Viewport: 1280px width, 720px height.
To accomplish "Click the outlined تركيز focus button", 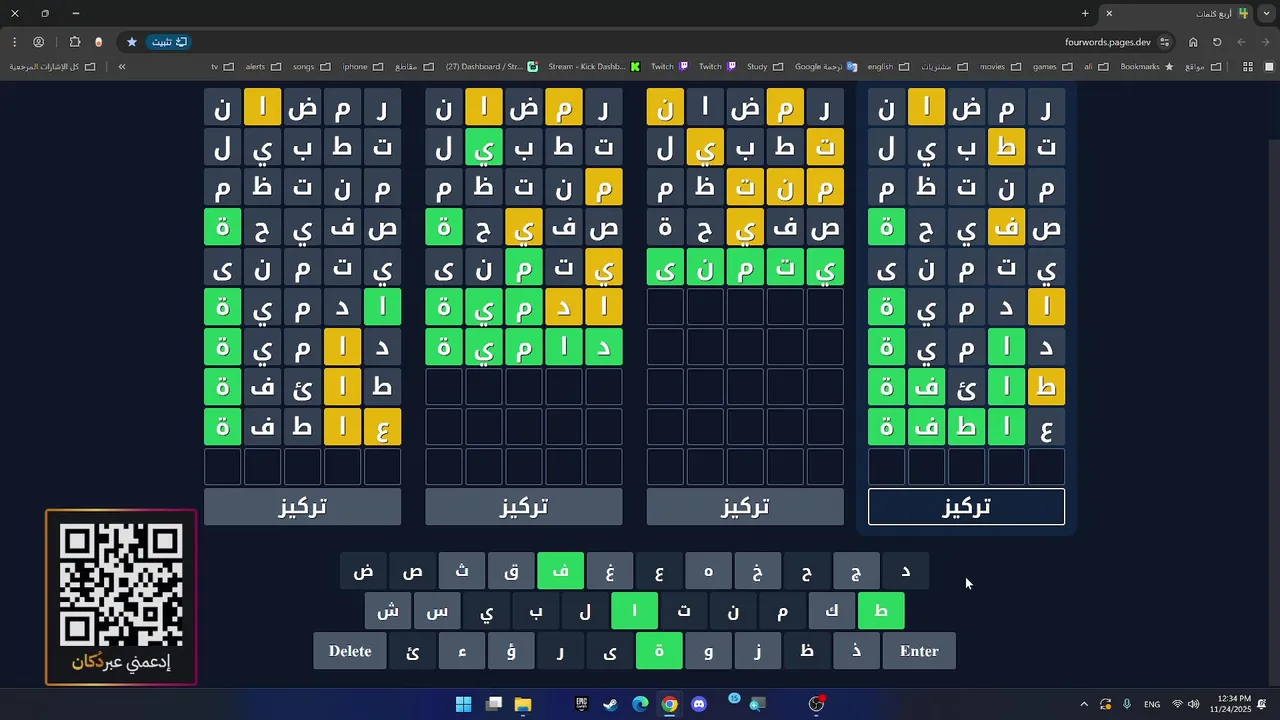I will [x=966, y=507].
